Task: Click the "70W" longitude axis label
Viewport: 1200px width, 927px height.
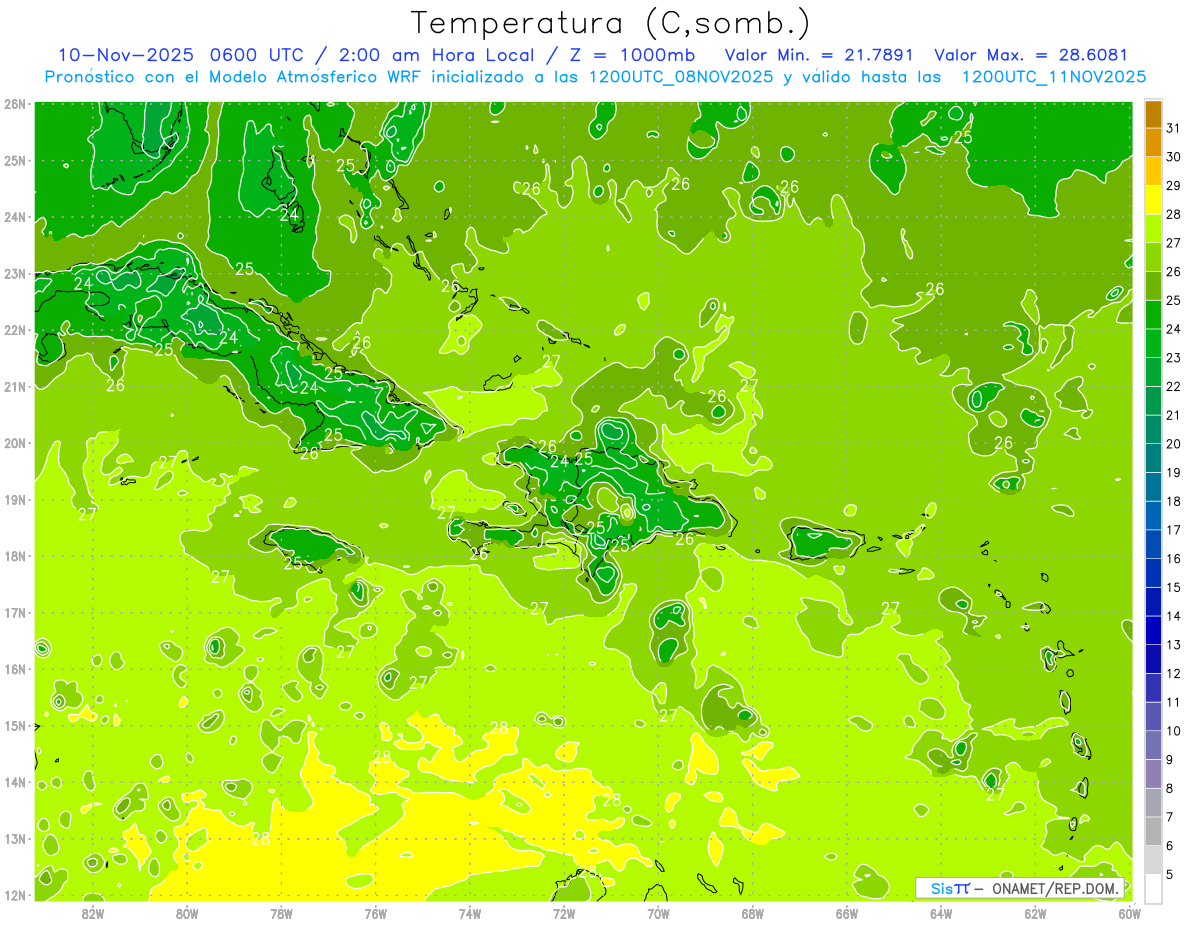Action: point(658,914)
